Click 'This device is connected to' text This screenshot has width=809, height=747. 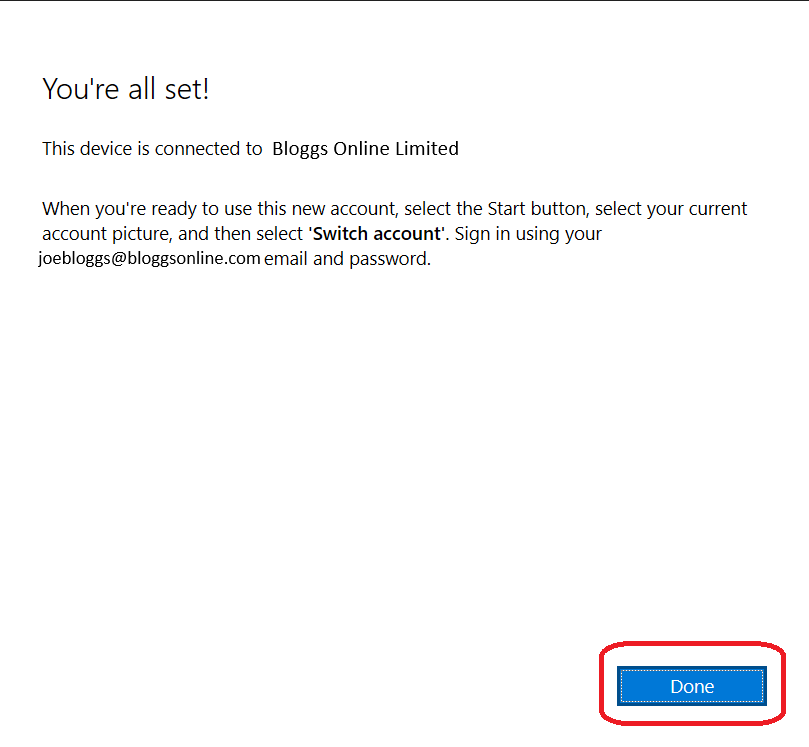(x=152, y=149)
